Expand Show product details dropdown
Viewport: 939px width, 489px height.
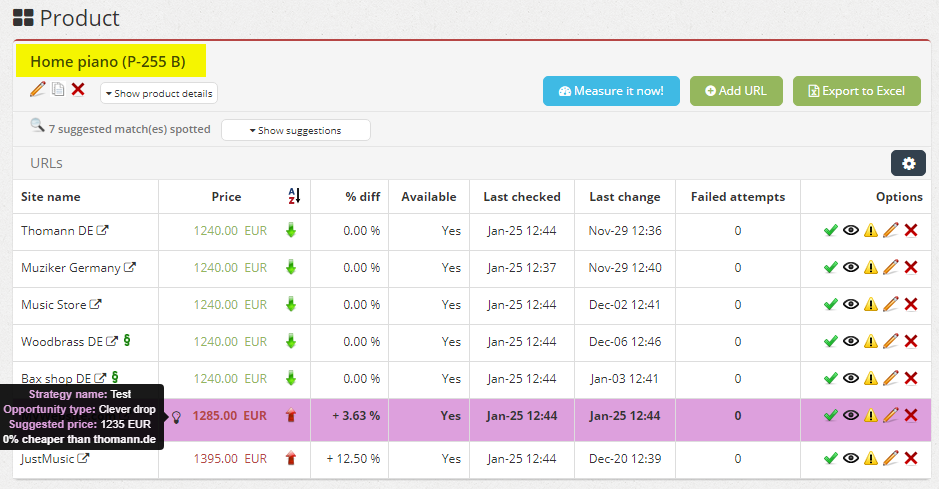(x=159, y=93)
